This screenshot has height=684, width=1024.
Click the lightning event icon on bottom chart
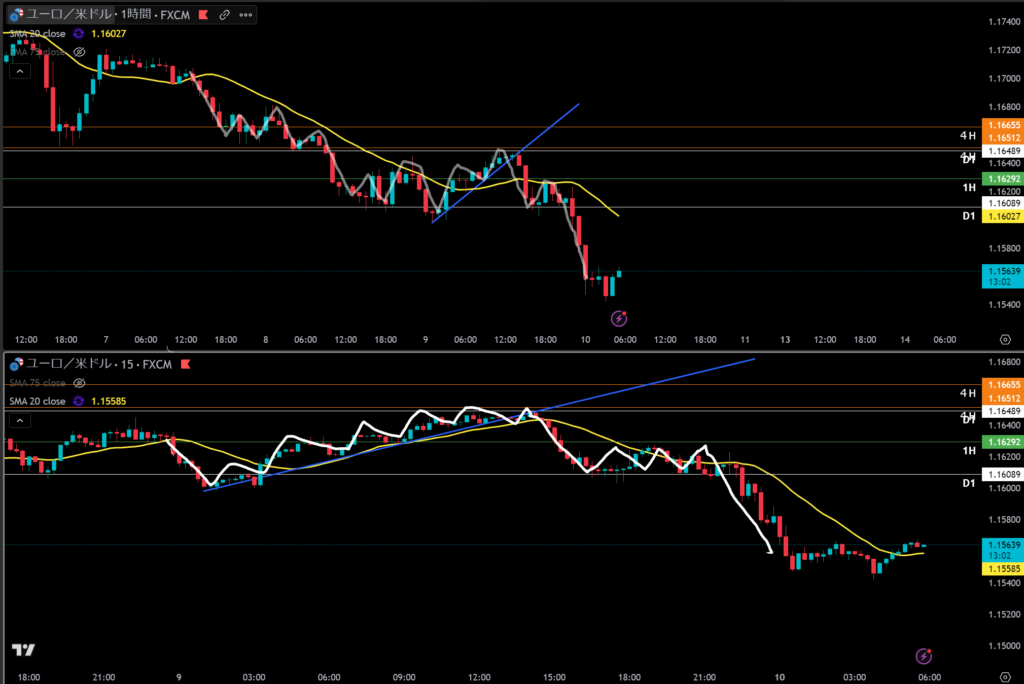coord(924,656)
